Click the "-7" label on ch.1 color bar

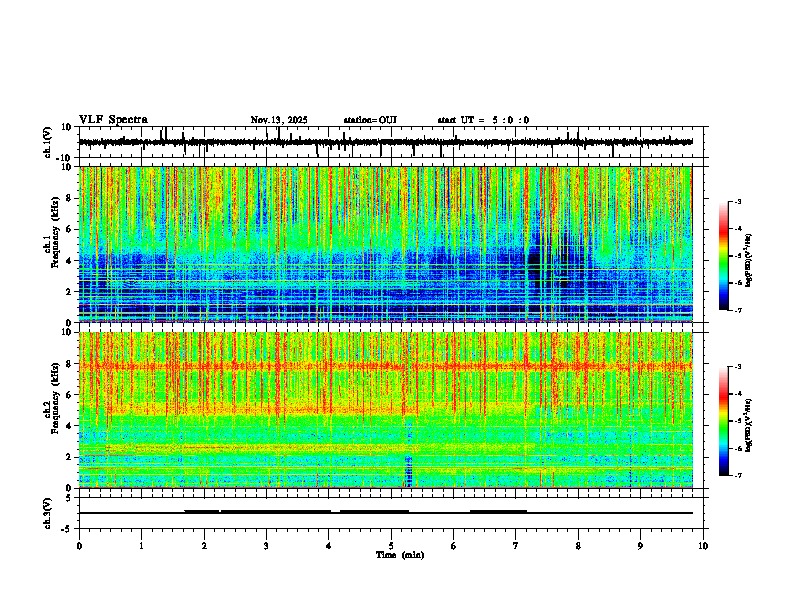[x=737, y=310]
